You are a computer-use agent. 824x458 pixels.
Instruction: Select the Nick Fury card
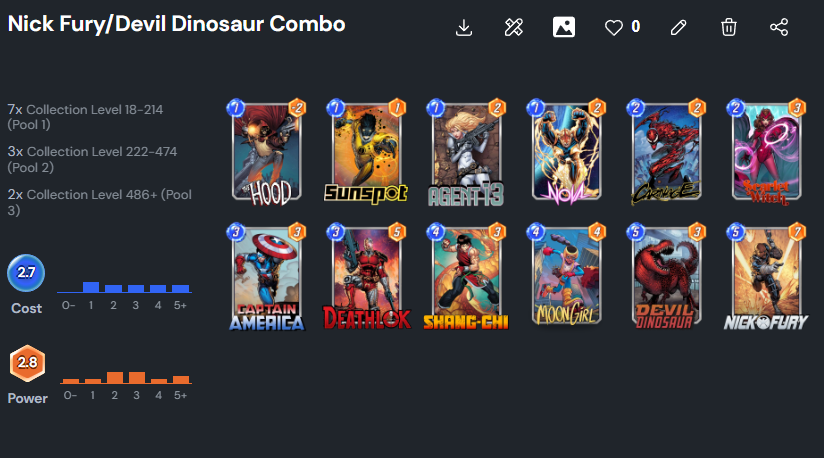pyautogui.click(x=766, y=277)
